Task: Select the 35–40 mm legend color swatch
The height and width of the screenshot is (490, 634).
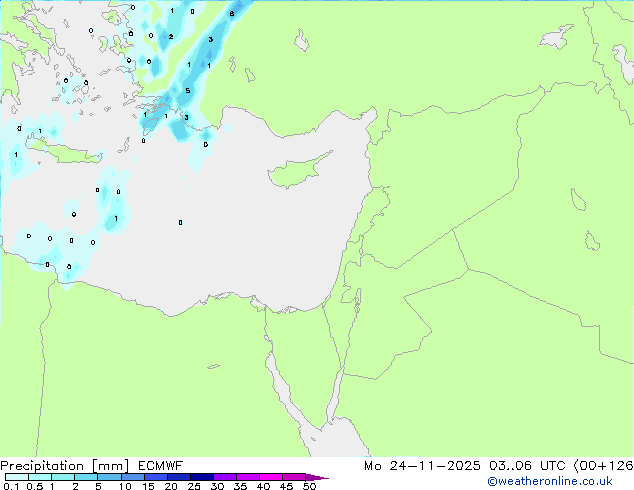Action: (248, 477)
